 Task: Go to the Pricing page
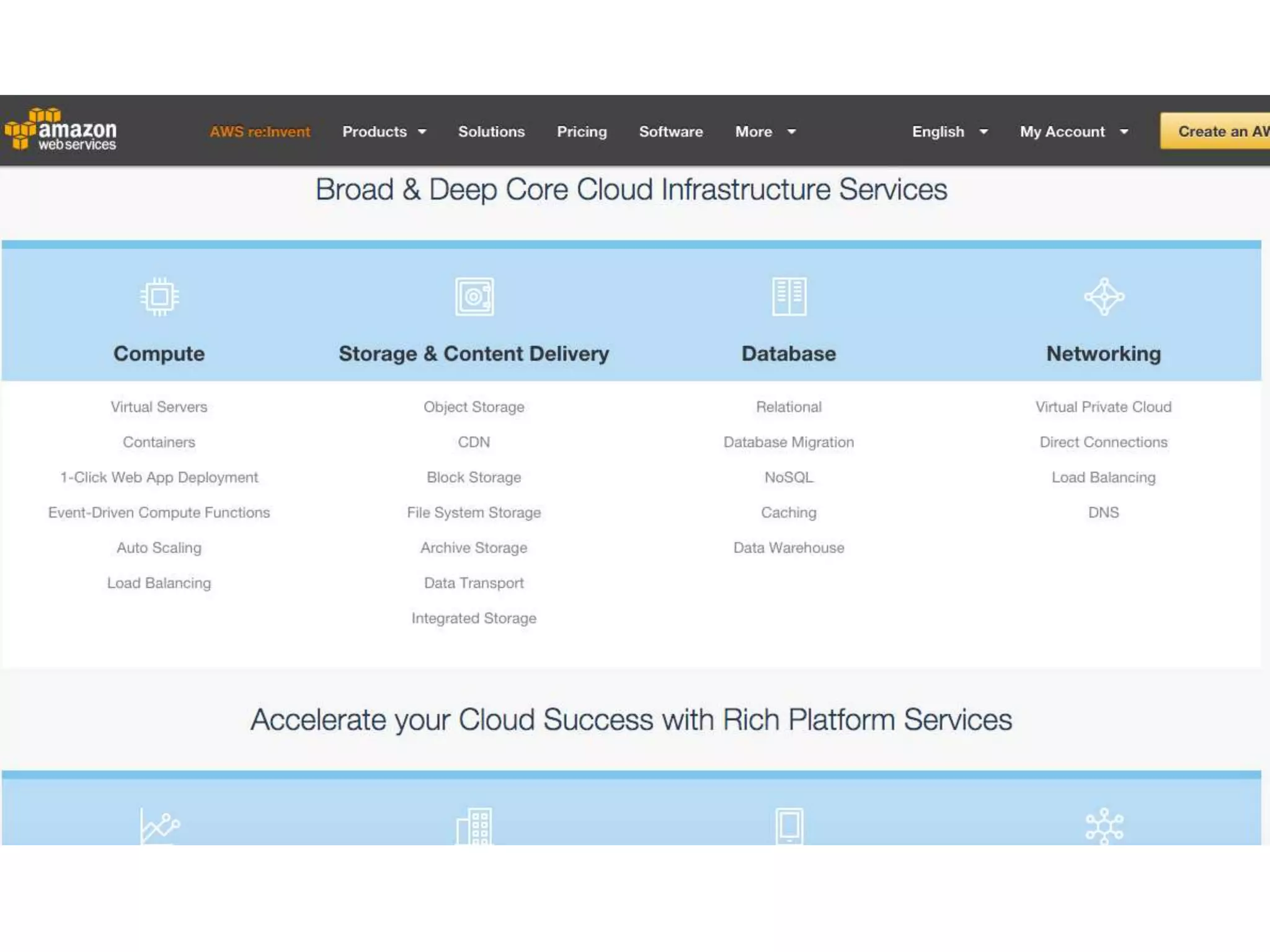(582, 131)
